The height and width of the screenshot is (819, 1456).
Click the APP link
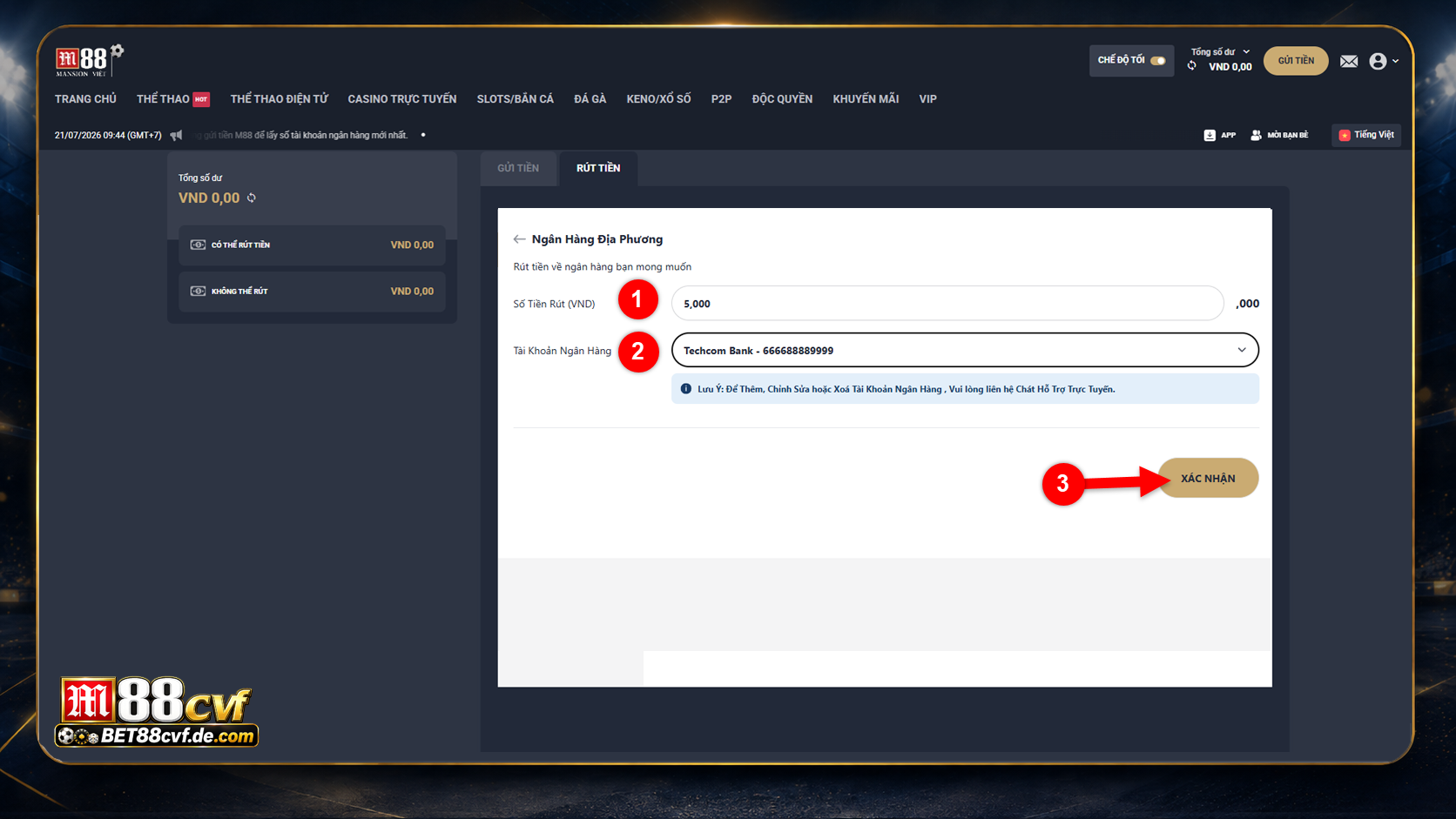tap(1228, 135)
